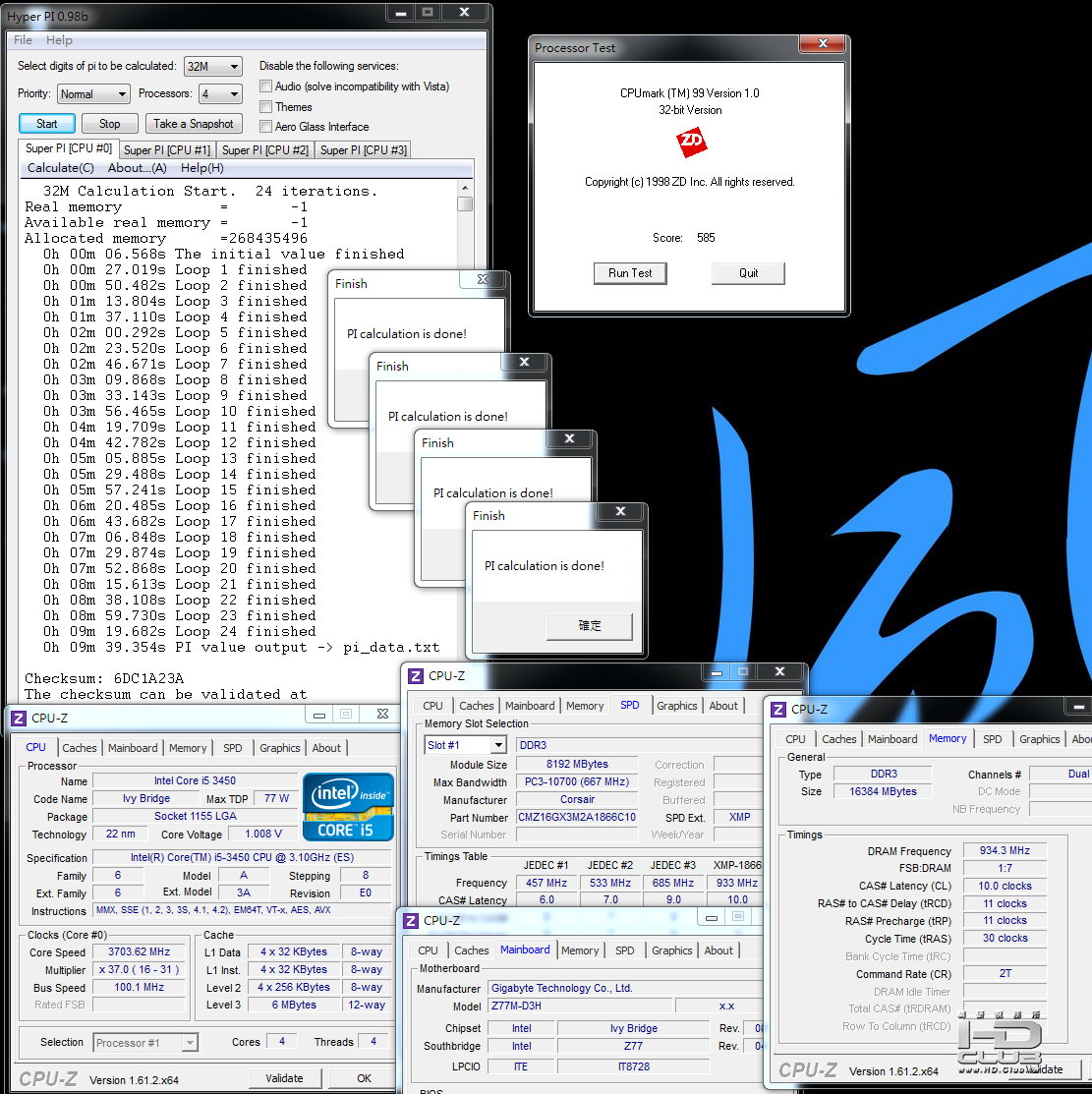This screenshot has width=1092, height=1094.
Task: Click the Stop button in Hyper PI
Action: (109, 124)
